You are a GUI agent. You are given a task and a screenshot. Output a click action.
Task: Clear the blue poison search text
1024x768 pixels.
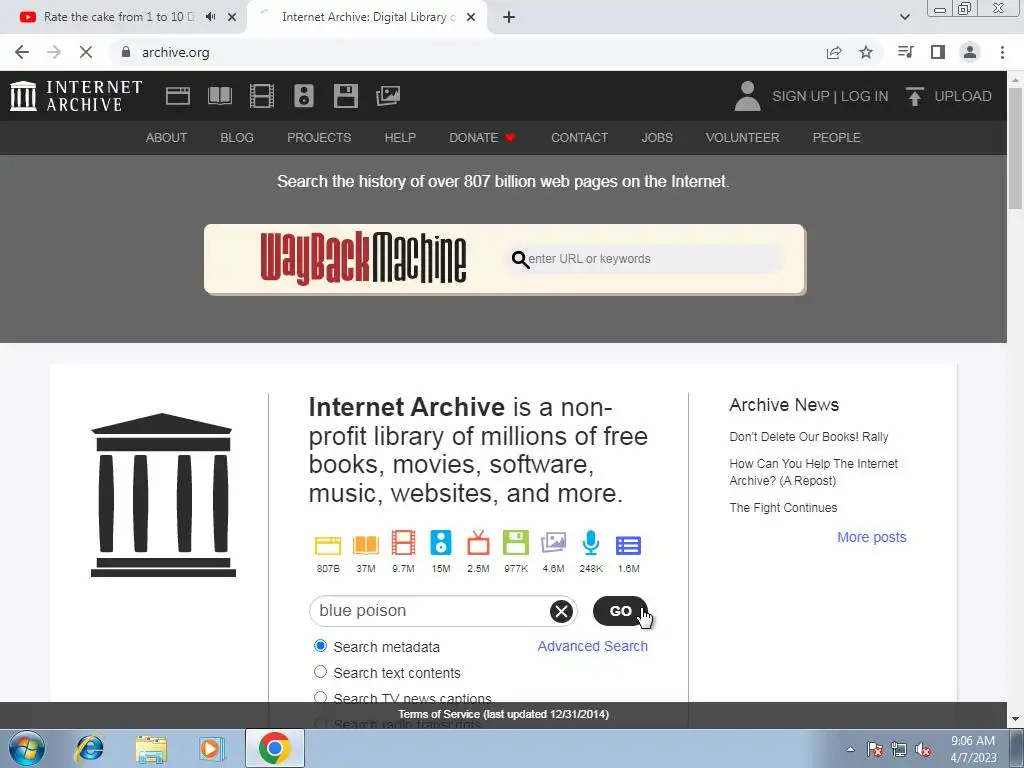coord(561,611)
